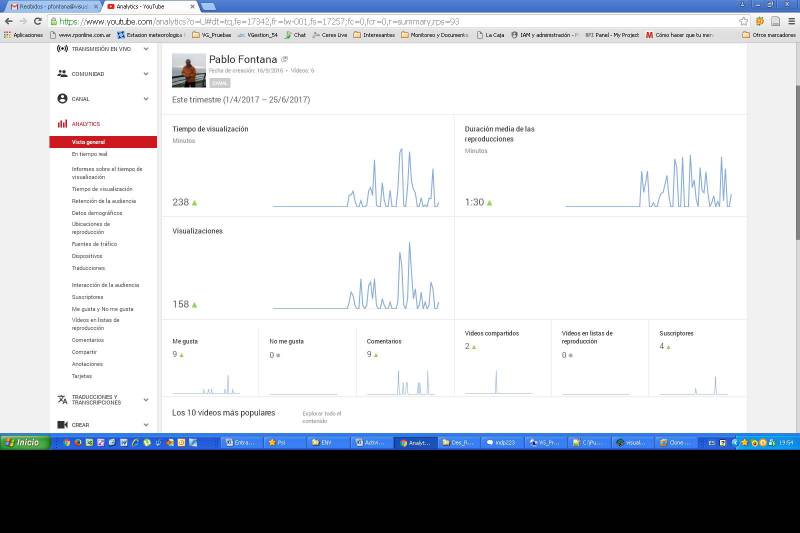Expand the Comunidad section chevron

[x=146, y=73]
